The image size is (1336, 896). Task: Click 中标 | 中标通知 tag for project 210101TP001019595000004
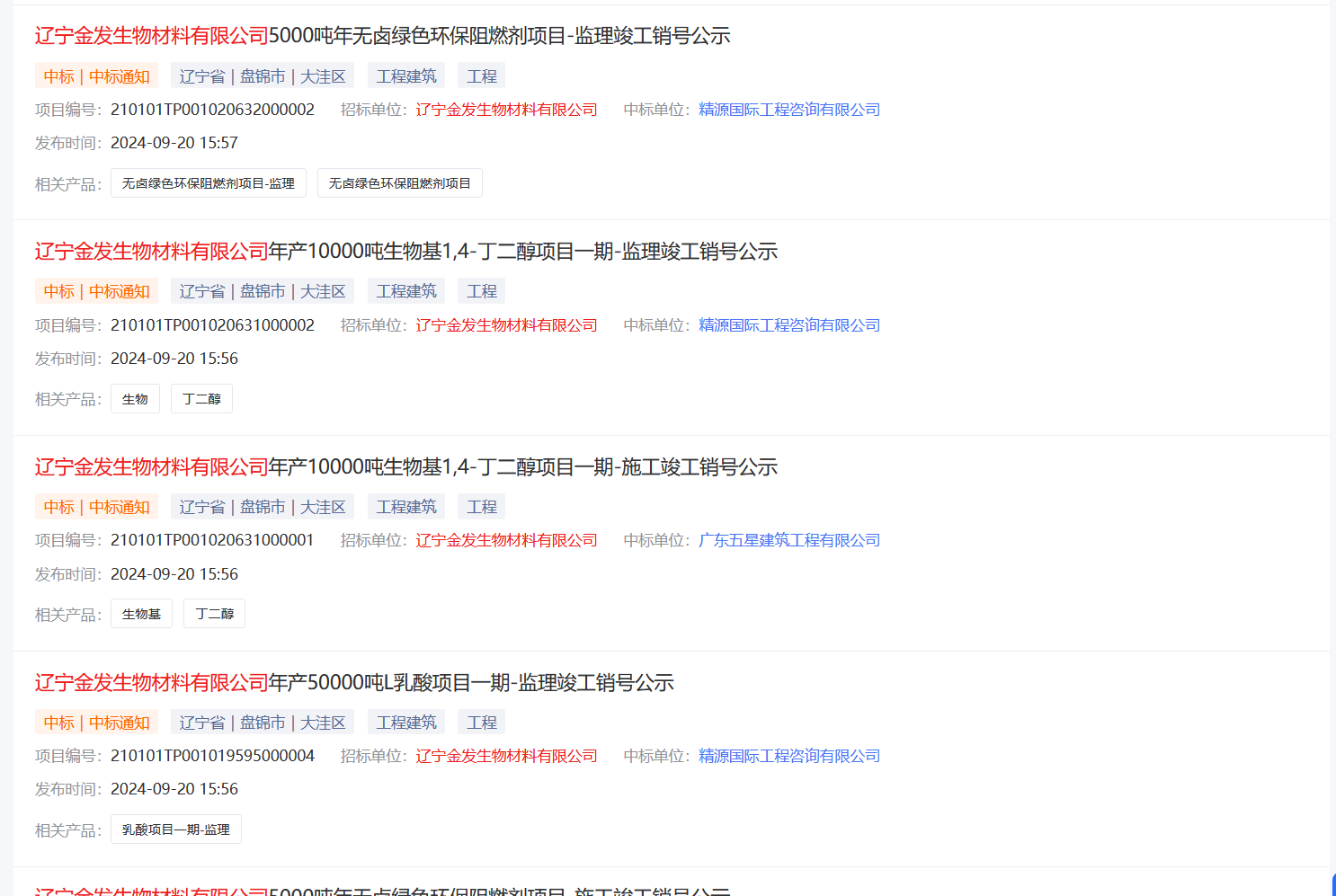coord(97,723)
